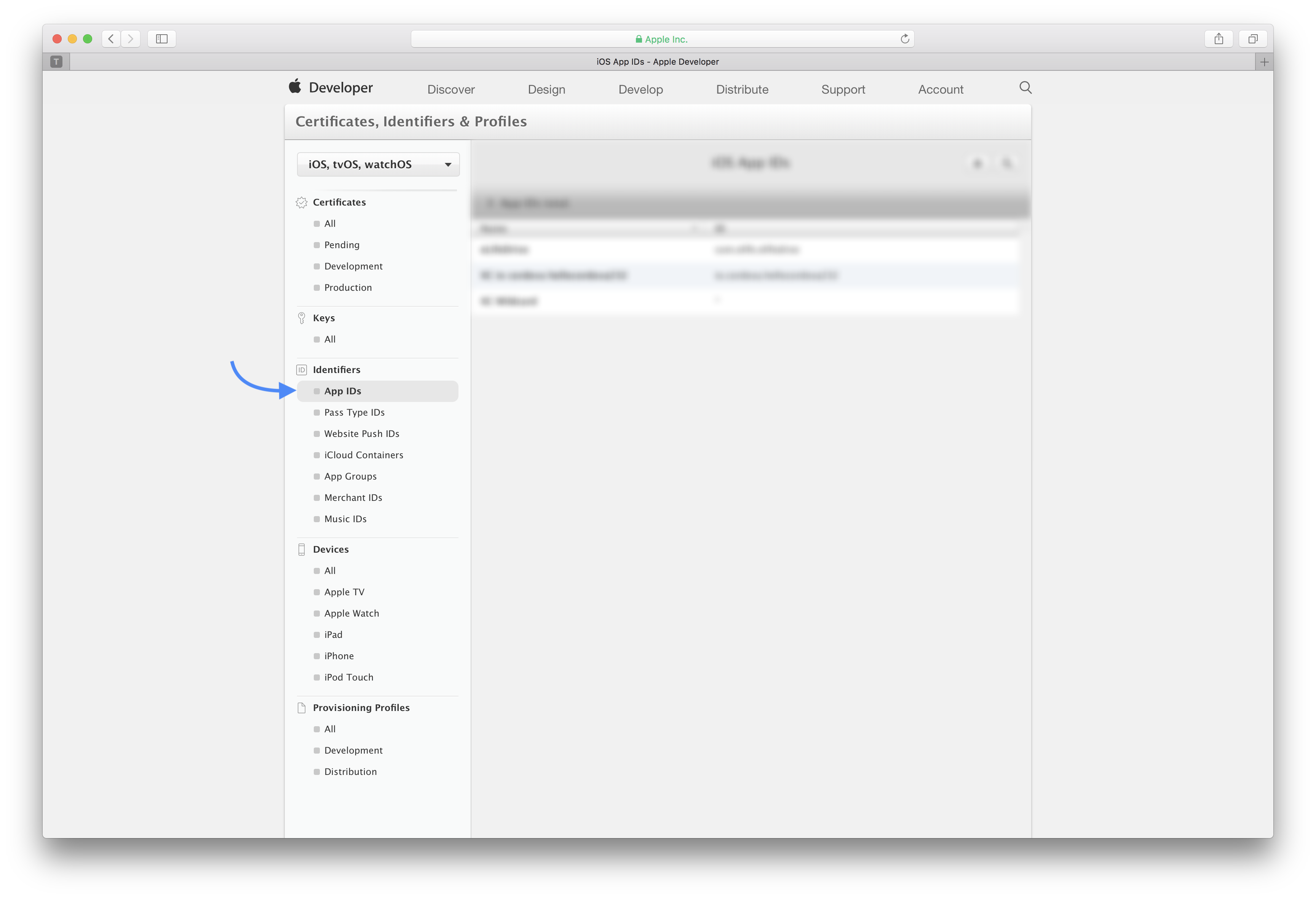Select Merchant IDs
The image size is (1316, 899).
[353, 497]
